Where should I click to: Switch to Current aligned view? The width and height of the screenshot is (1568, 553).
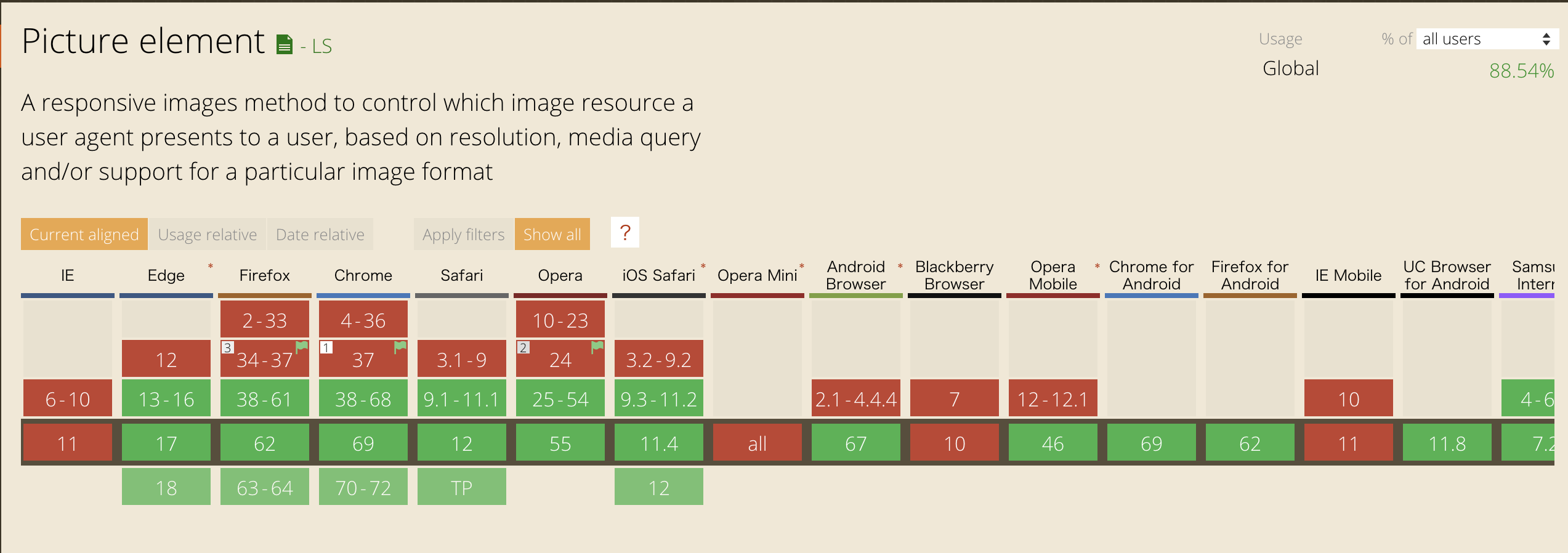tap(84, 234)
